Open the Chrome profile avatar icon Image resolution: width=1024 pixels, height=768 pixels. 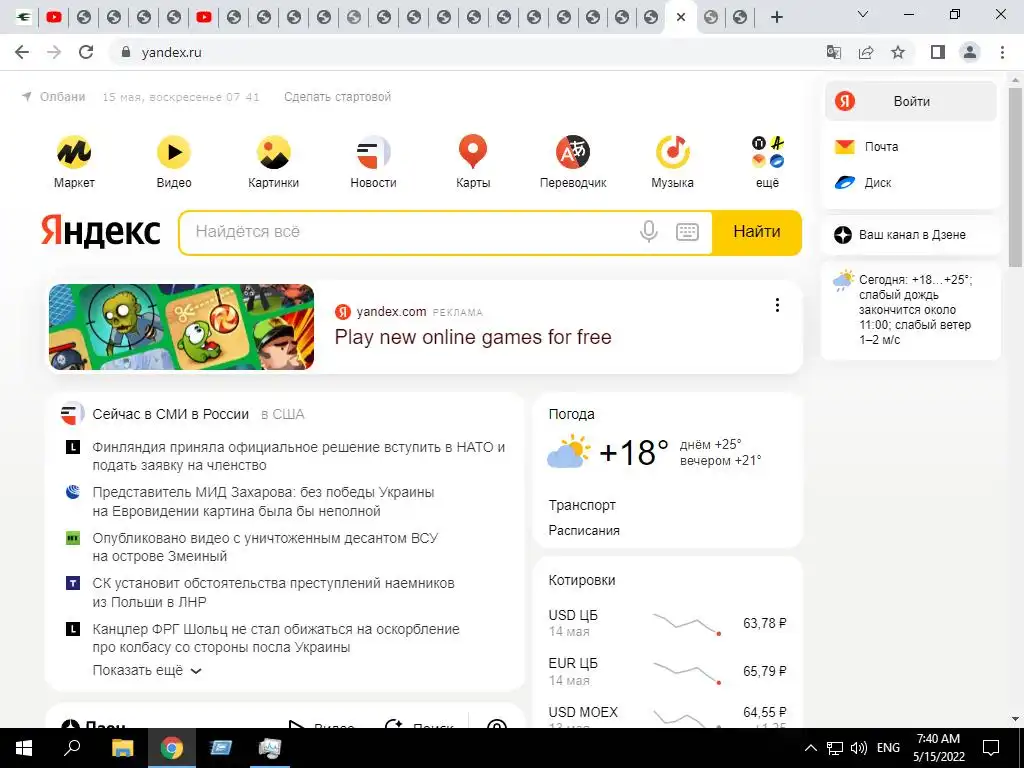(x=970, y=52)
